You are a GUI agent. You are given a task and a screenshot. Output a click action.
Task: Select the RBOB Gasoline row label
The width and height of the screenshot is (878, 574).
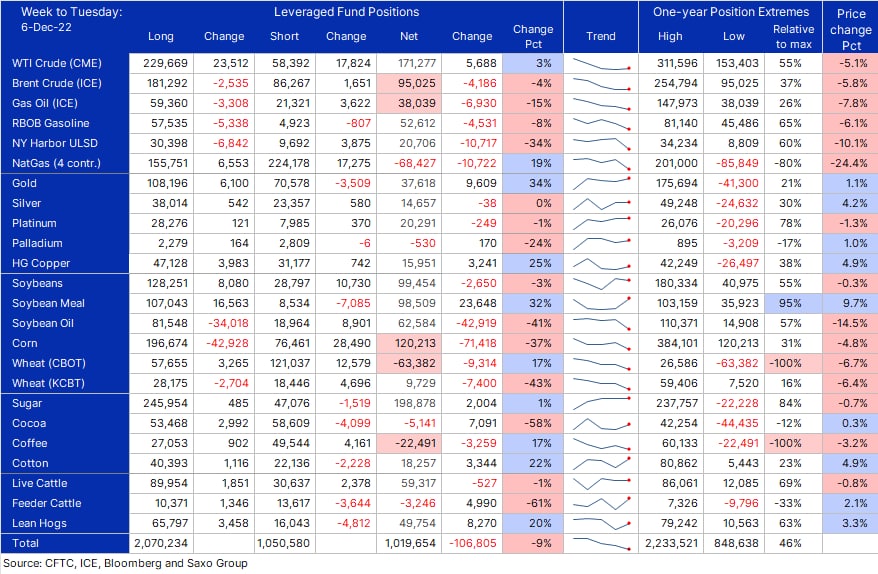click(50, 123)
